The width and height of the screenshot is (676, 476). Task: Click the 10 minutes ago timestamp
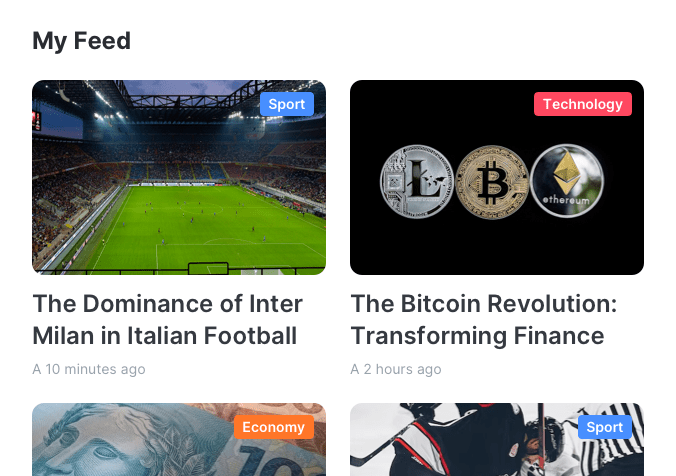[96, 369]
